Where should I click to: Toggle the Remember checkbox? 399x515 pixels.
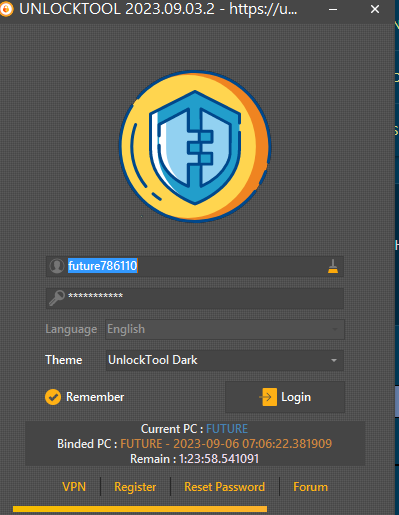coord(53,397)
